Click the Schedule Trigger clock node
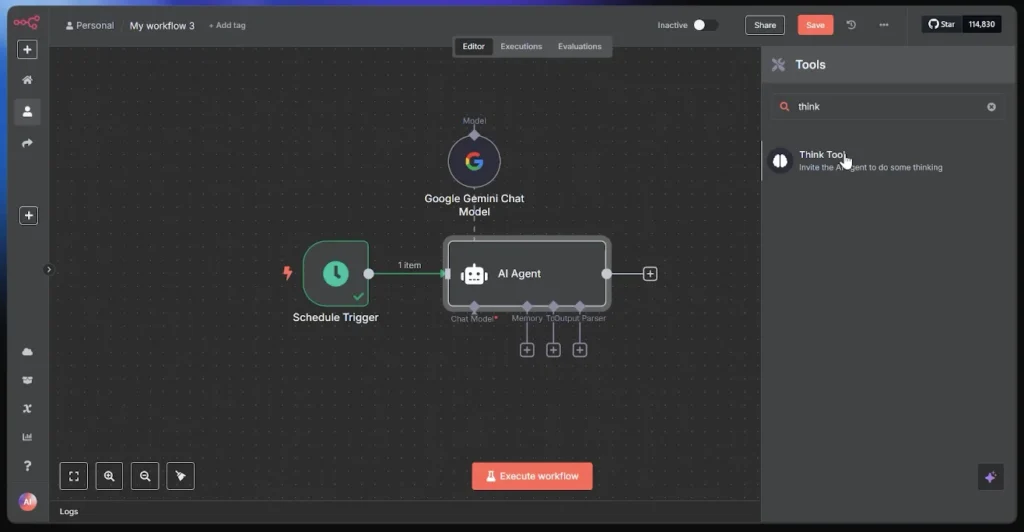The height and width of the screenshot is (532, 1024). [335, 272]
